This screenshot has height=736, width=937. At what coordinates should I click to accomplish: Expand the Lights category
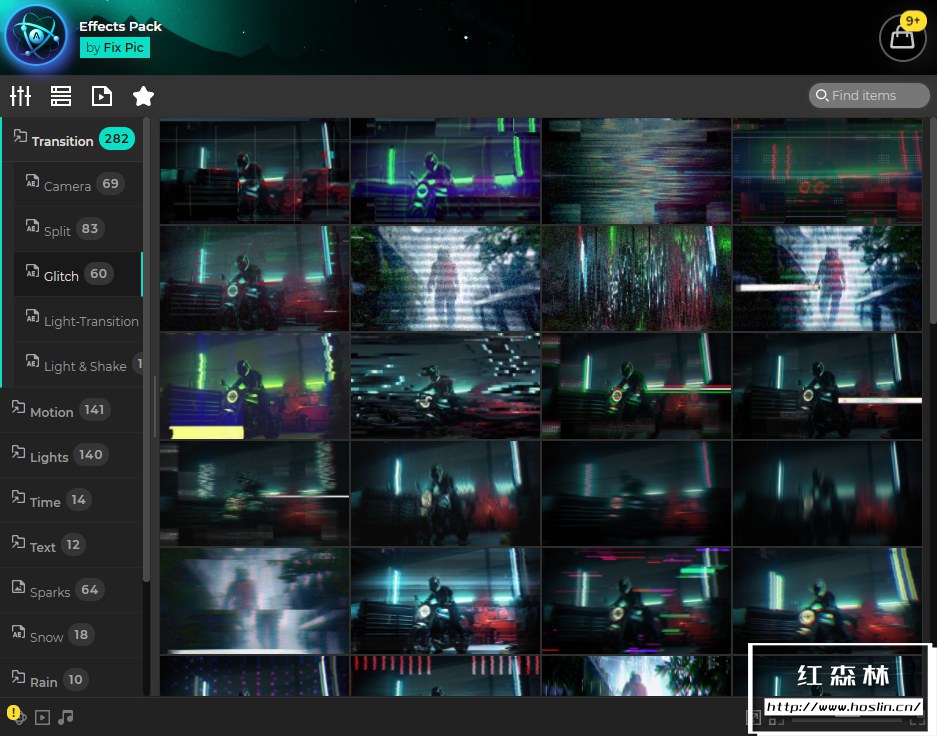click(x=72, y=455)
